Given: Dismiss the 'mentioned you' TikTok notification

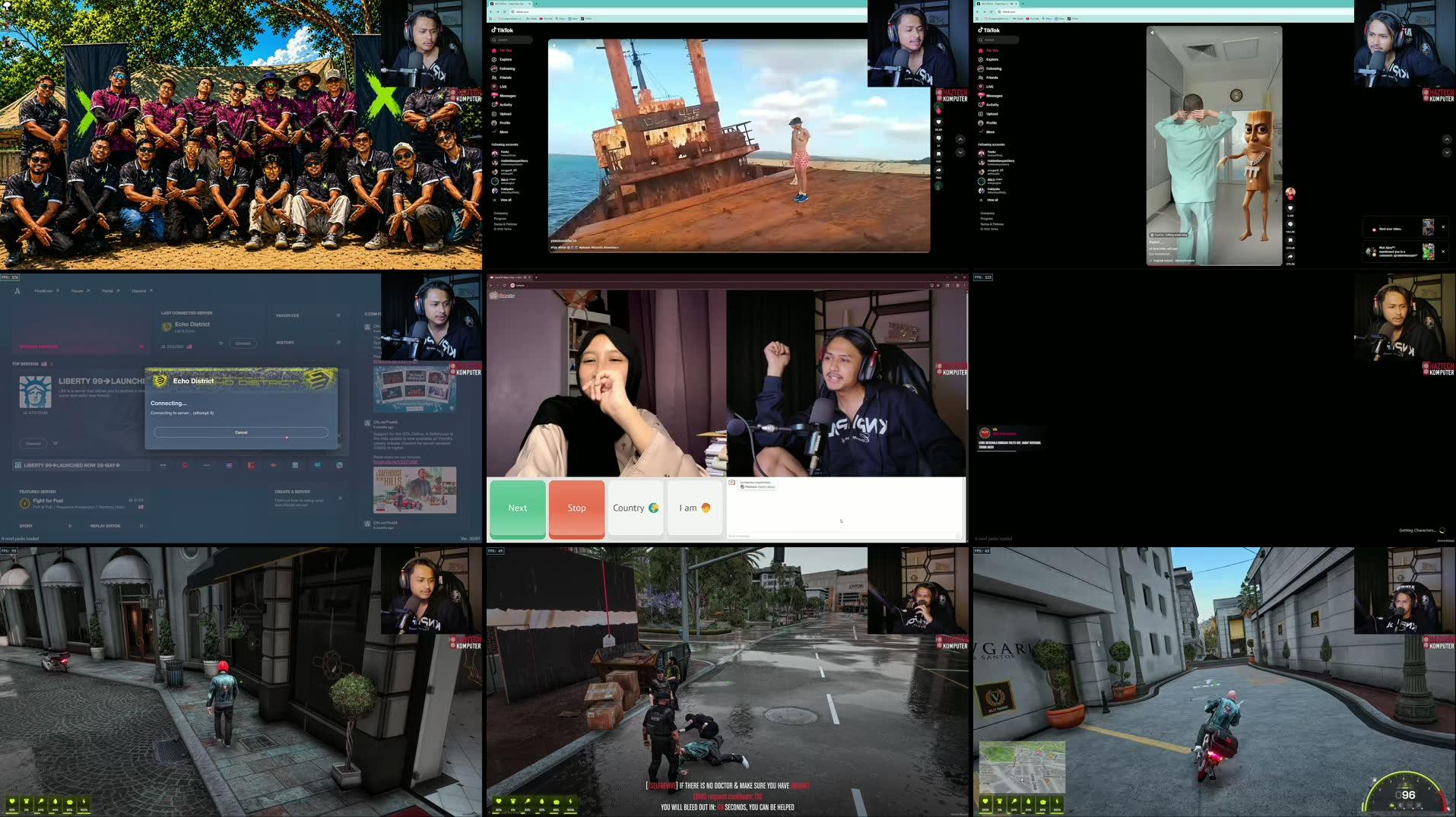Looking at the screenshot, I should coord(1443,252).
